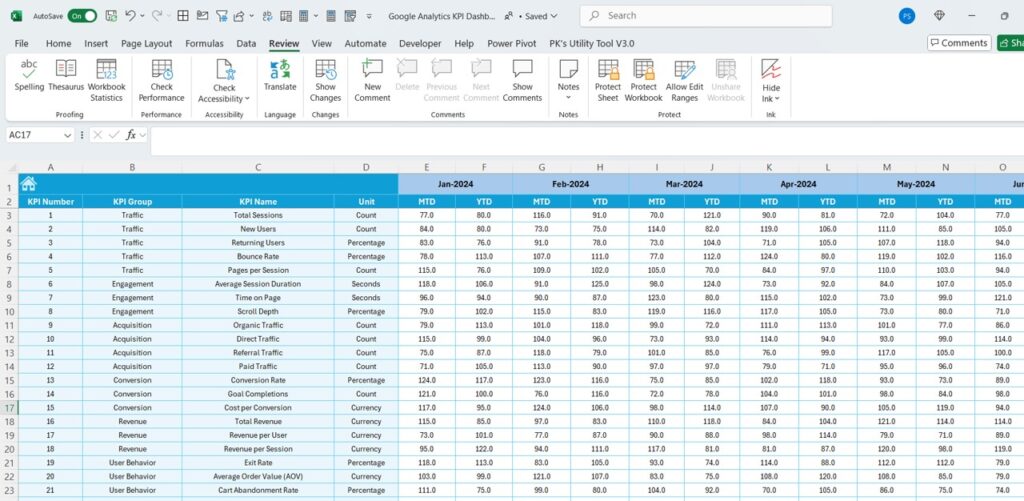
Task: Select the column C header
Action: coord(258,167)
